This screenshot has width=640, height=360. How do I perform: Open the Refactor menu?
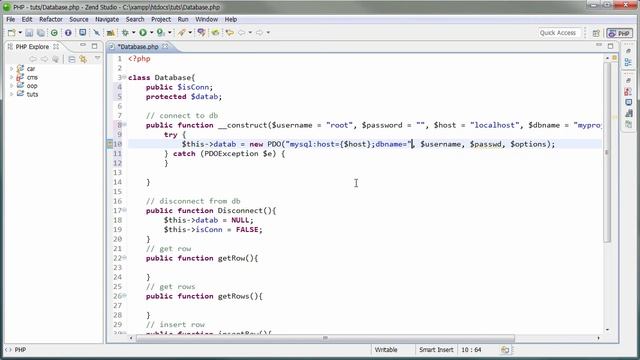click(x=51, y=19)
